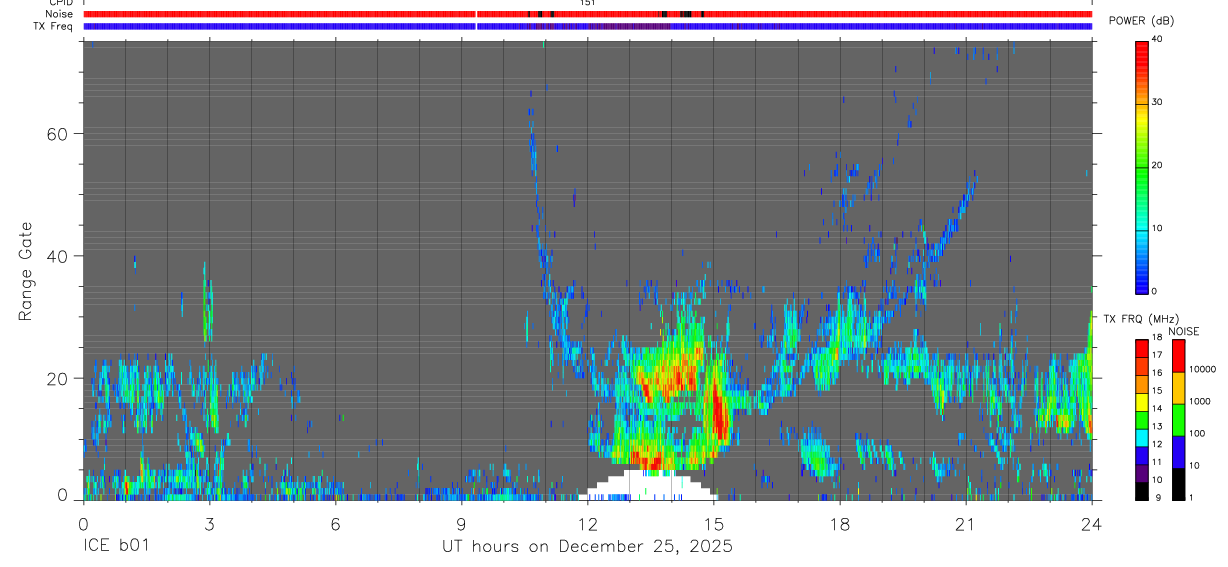1228x567 pixels.
Task: Click the NOISE color scale bar
Action: [1178, 420]
